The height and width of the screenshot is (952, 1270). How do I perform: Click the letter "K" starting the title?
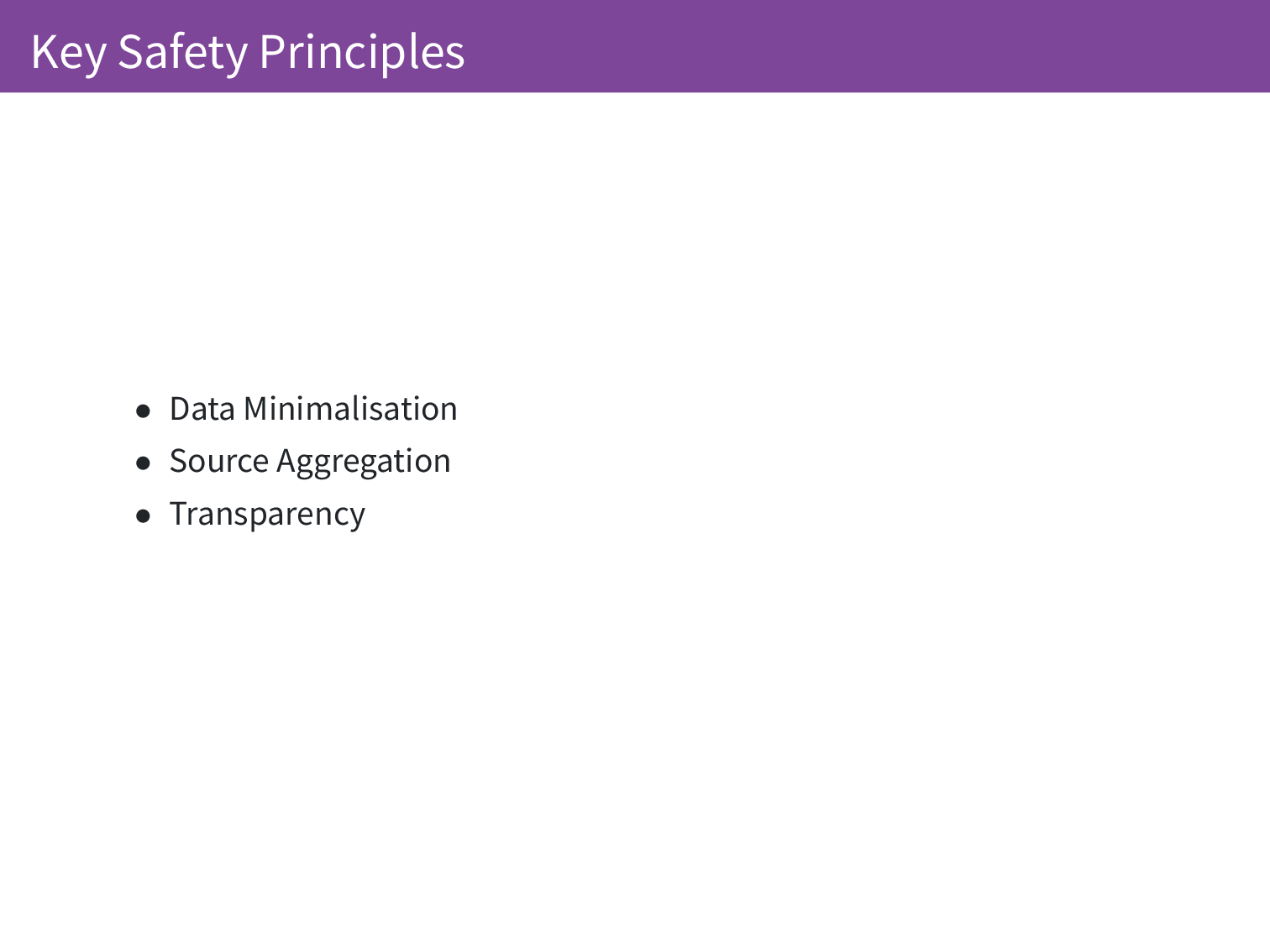(x=42, y=51)
